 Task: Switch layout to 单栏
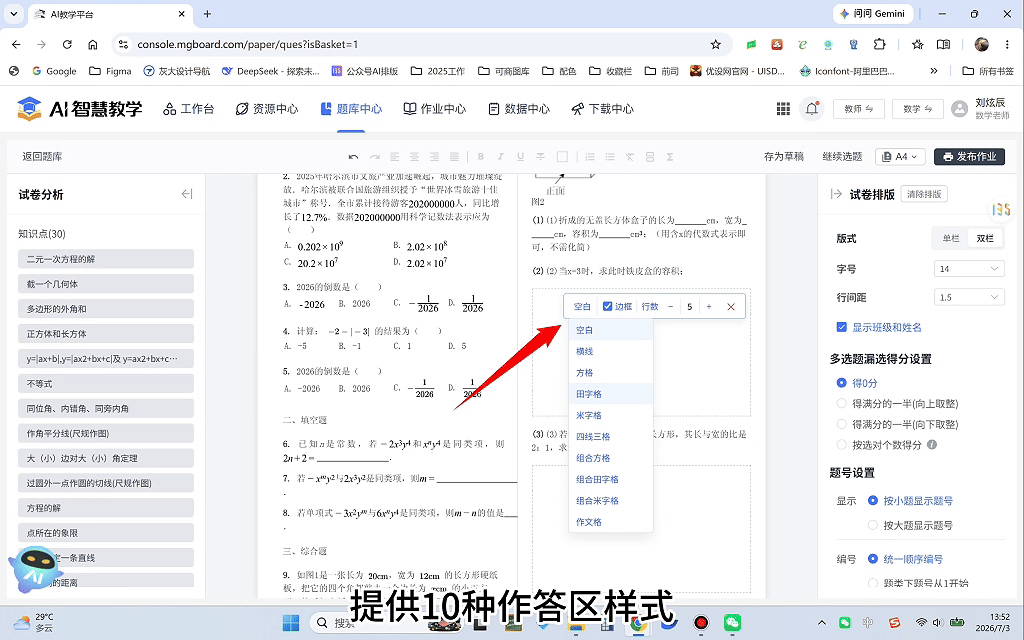951,238
